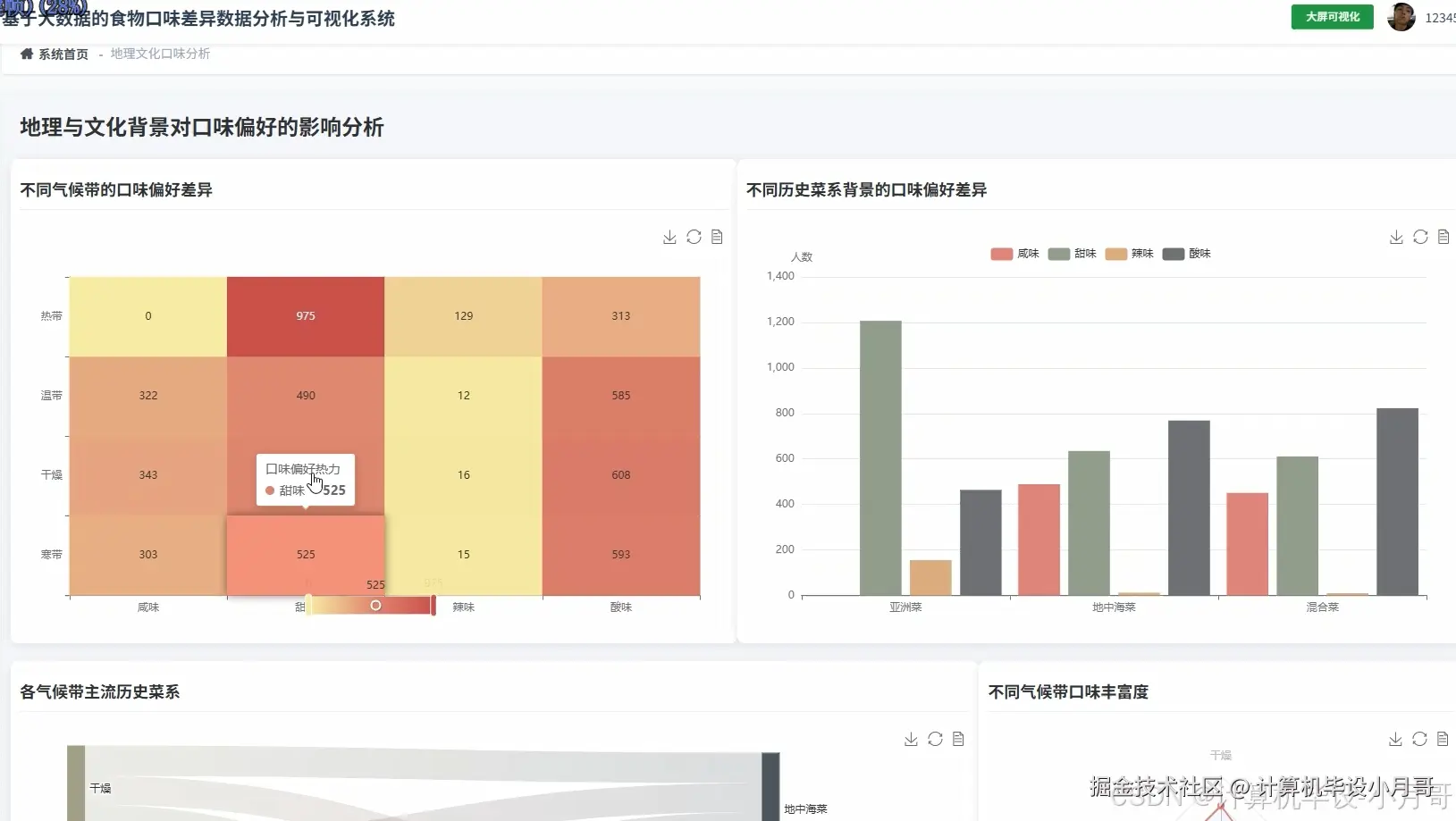Image resolution: width=1456 pixels, height=821 pixels.
Task: Click the 混合菜 x-axis label
Action: tap(1322, 607)
